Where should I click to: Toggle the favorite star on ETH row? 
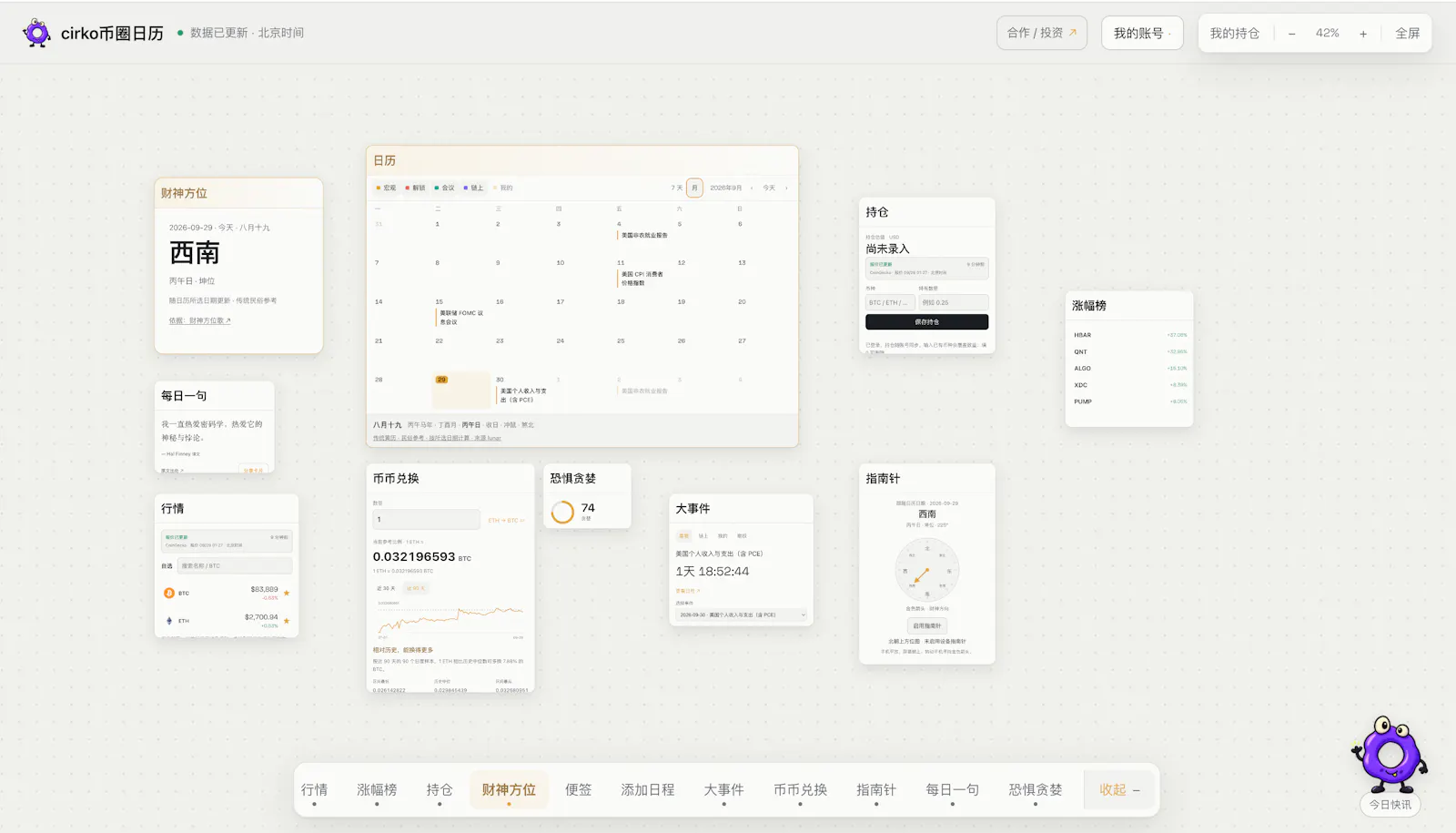click(287, 621)
